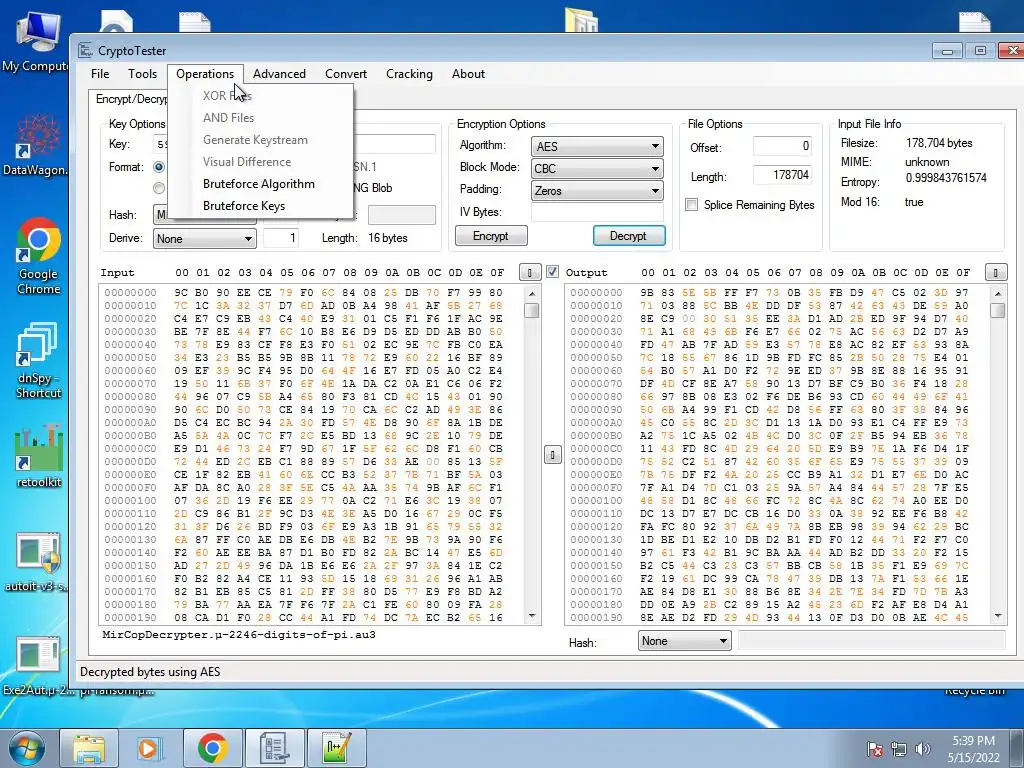The height and width of the screenshot is (768, 1024).
Task: Click the Encrypt button
Action: click(491, 236)
